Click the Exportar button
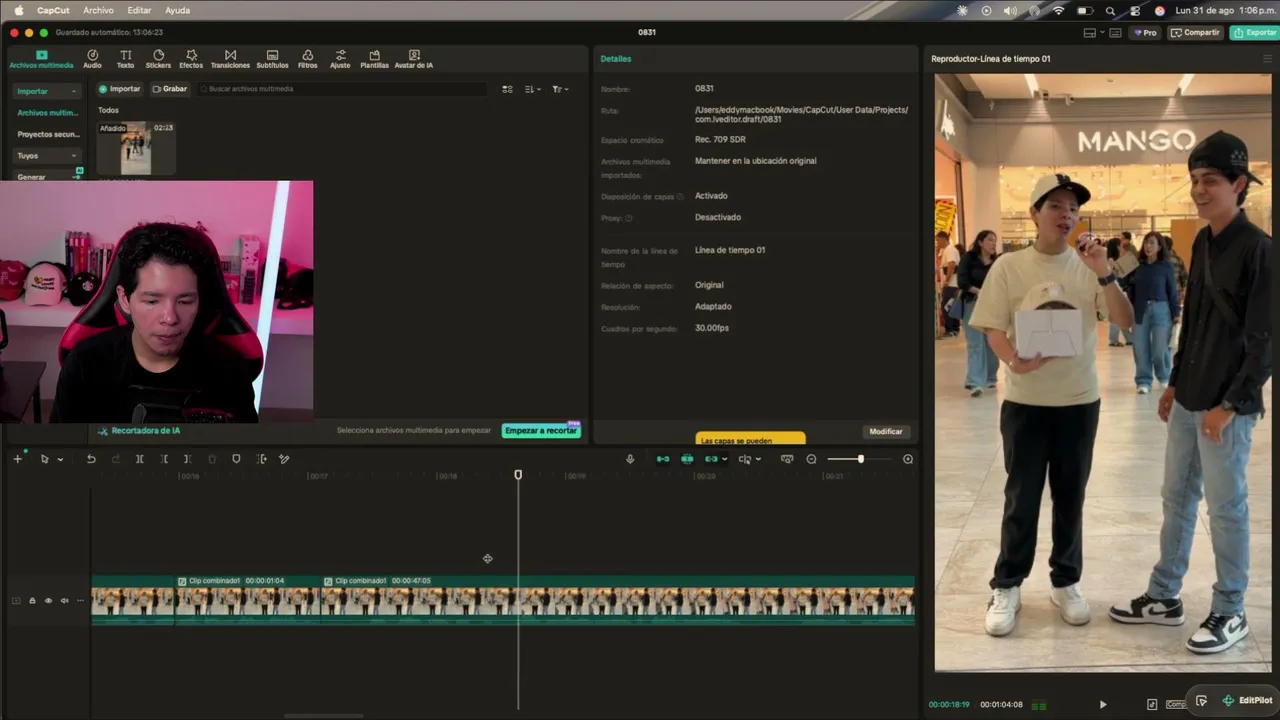 coord(1255,33)
